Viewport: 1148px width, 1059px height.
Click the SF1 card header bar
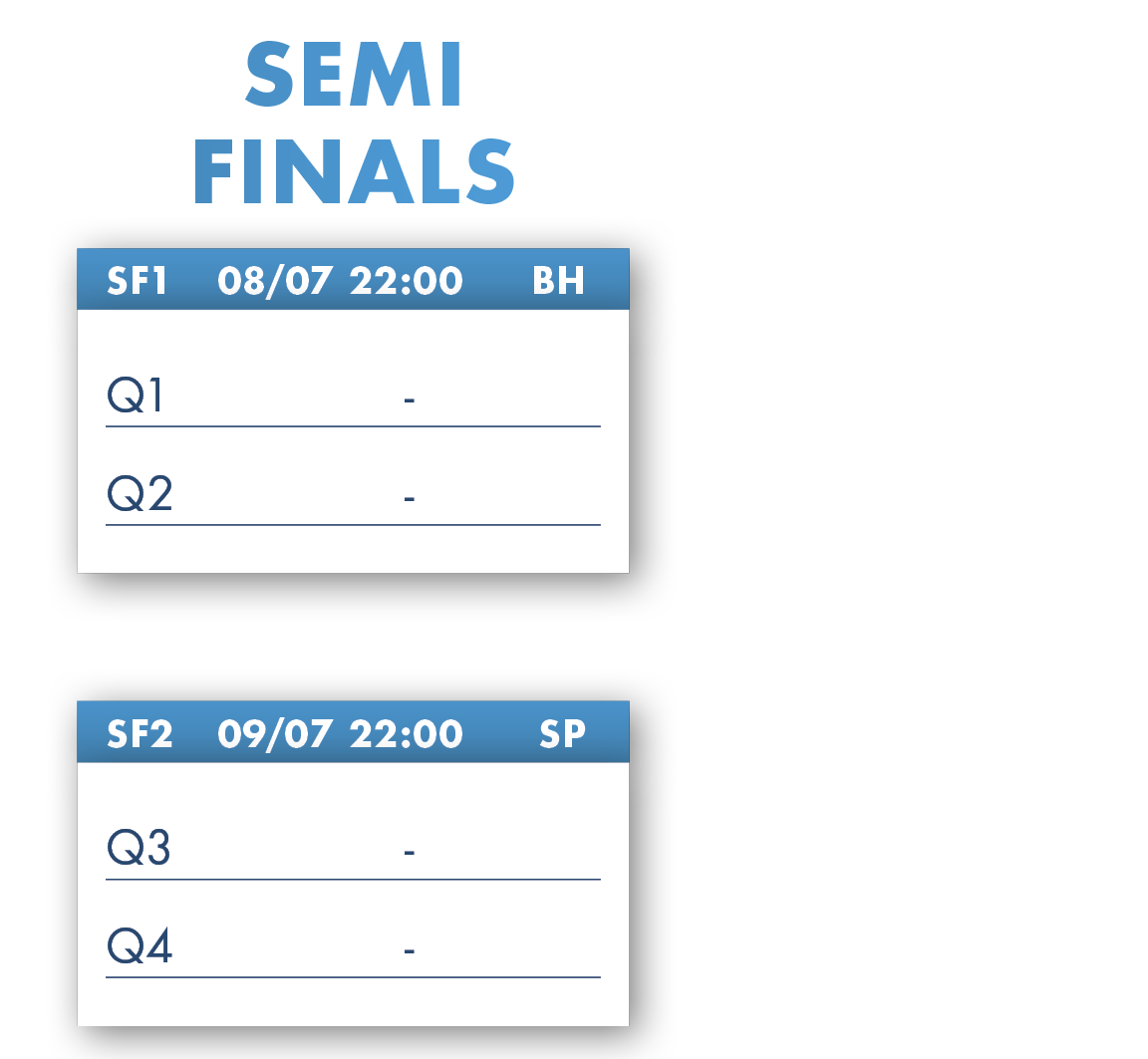click(353, 280)
